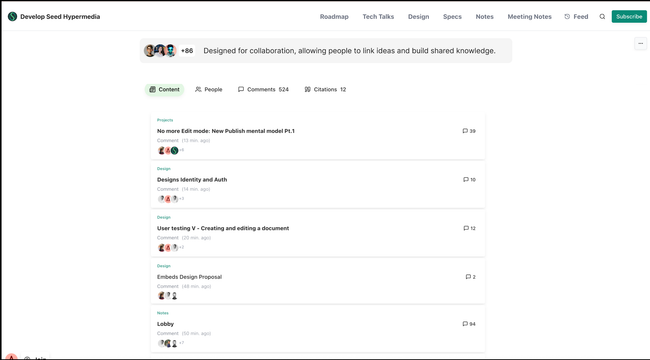The height and width of the screenshot is (360, 650).
Task: Open the Citations tab
Action: 325,89
